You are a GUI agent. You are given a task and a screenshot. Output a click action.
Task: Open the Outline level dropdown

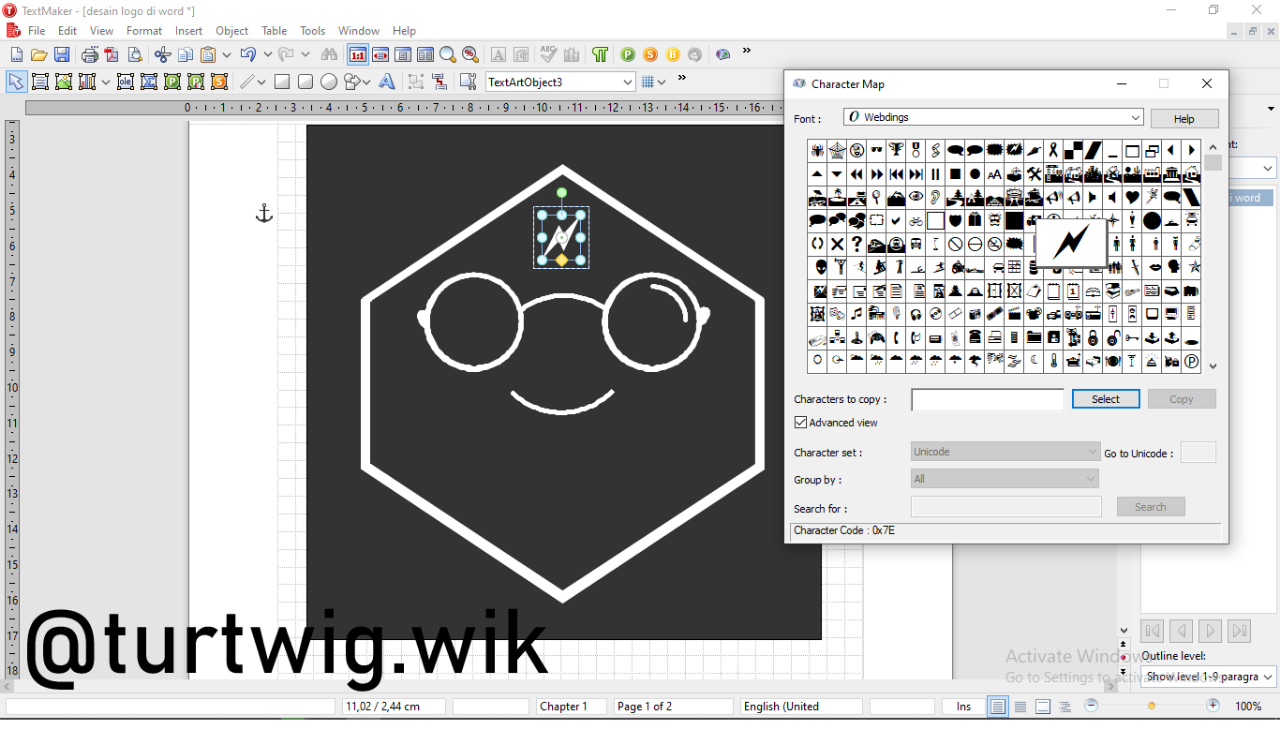pyautogui.click(x=1209, y=677)
